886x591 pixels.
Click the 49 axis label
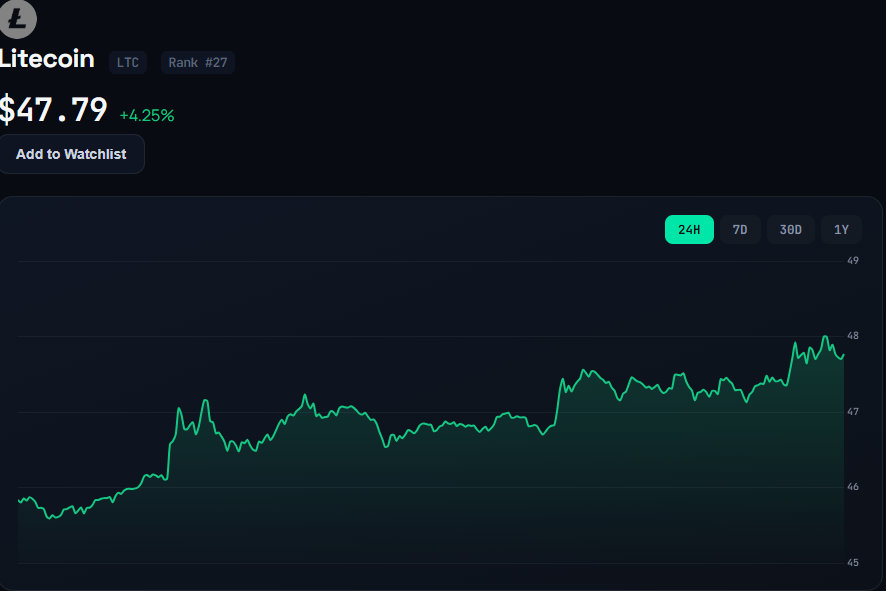point(853,260)
